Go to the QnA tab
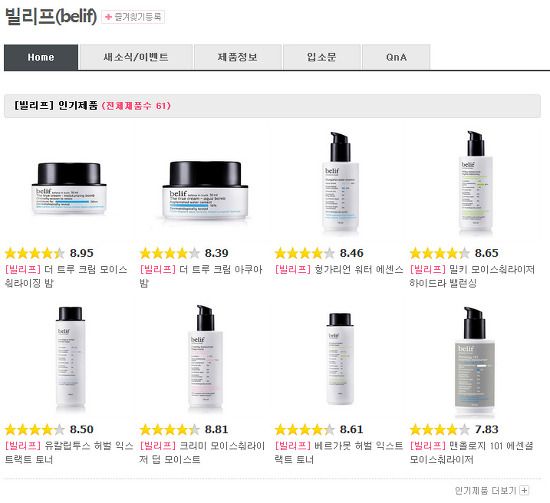This screenshot has width=550, height=503. [x=396, y=57]
